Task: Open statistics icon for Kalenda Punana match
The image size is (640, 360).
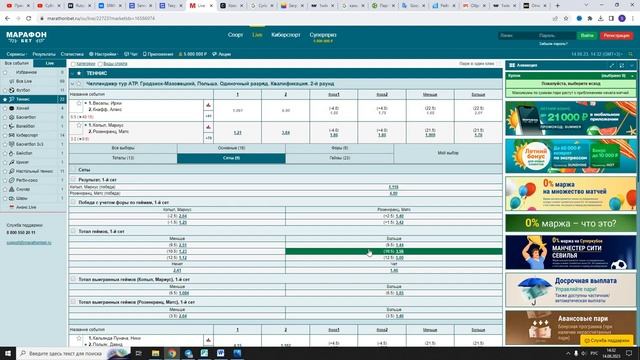Action: pyautogui.click(x=208, y=340)
